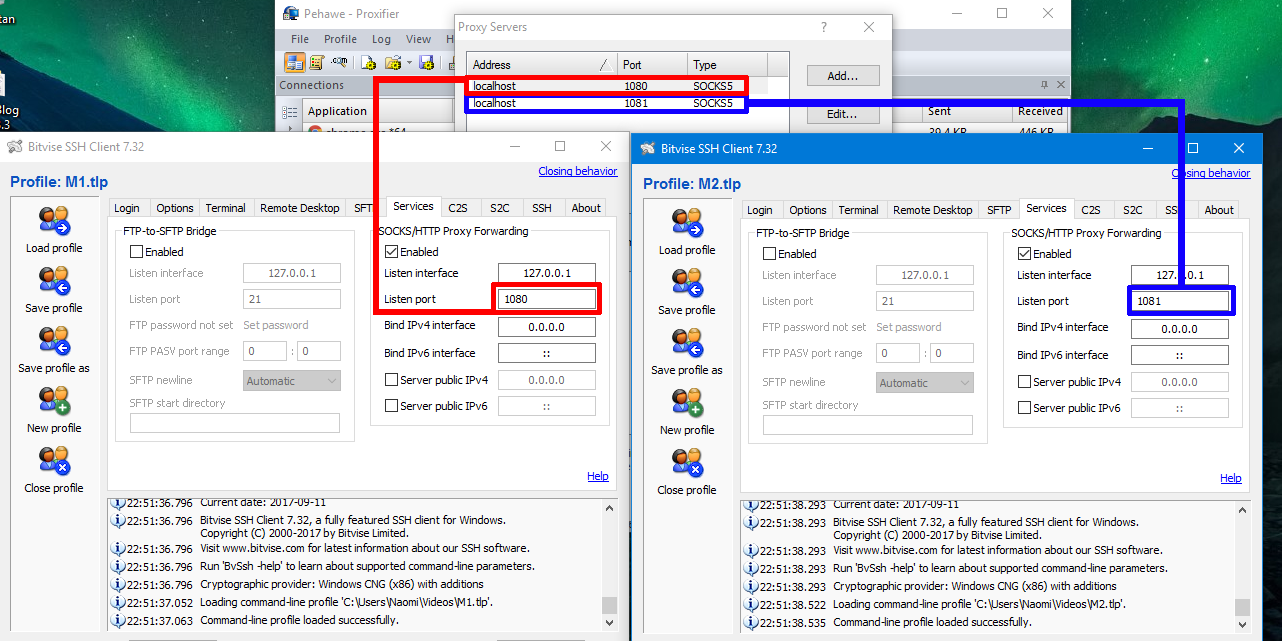The image size is (1282, 641).
Task: Click Bind IPv6 interface field in M2
Action: coord(1180,355)
